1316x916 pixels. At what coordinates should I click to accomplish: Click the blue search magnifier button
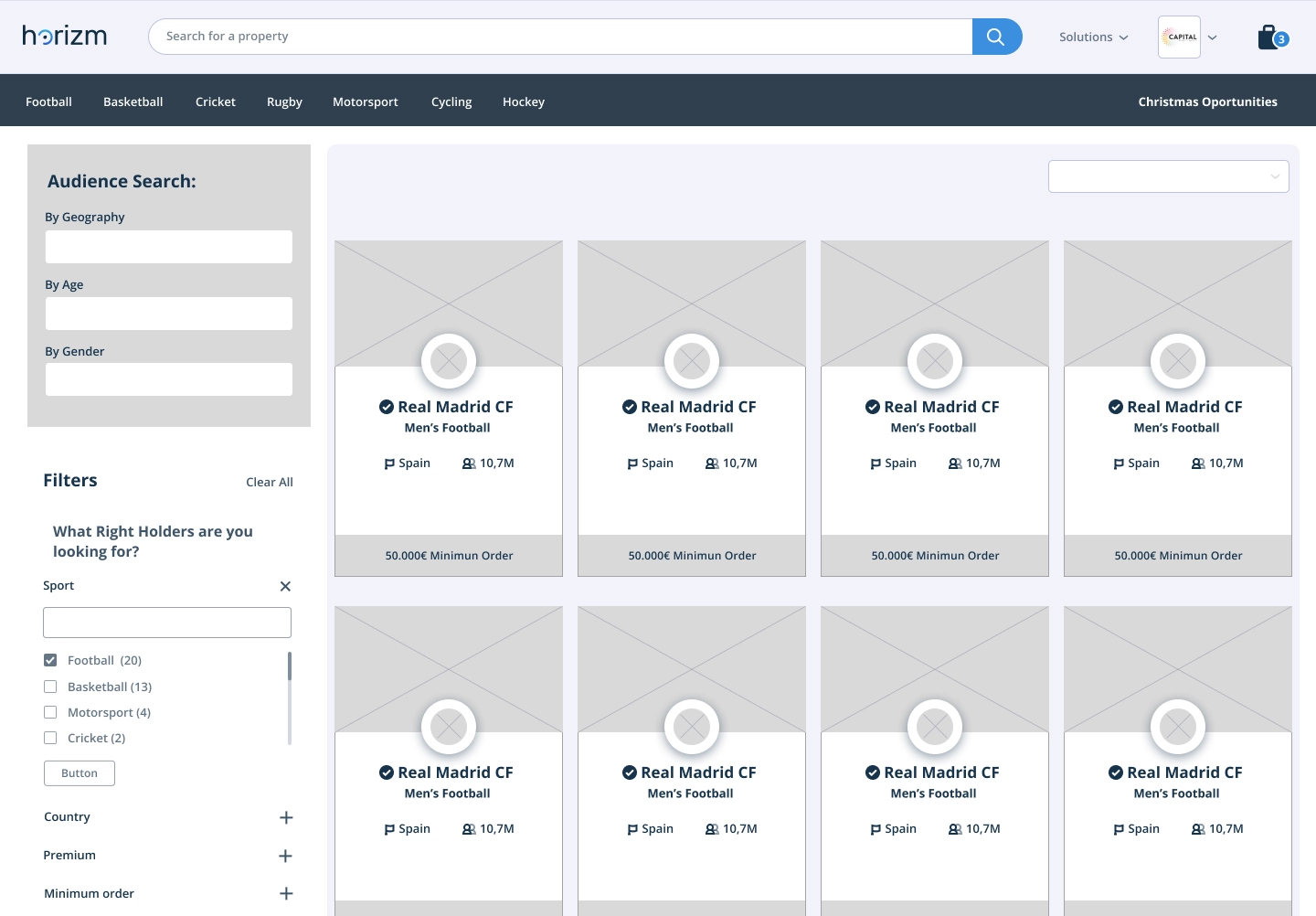[996, 37]
